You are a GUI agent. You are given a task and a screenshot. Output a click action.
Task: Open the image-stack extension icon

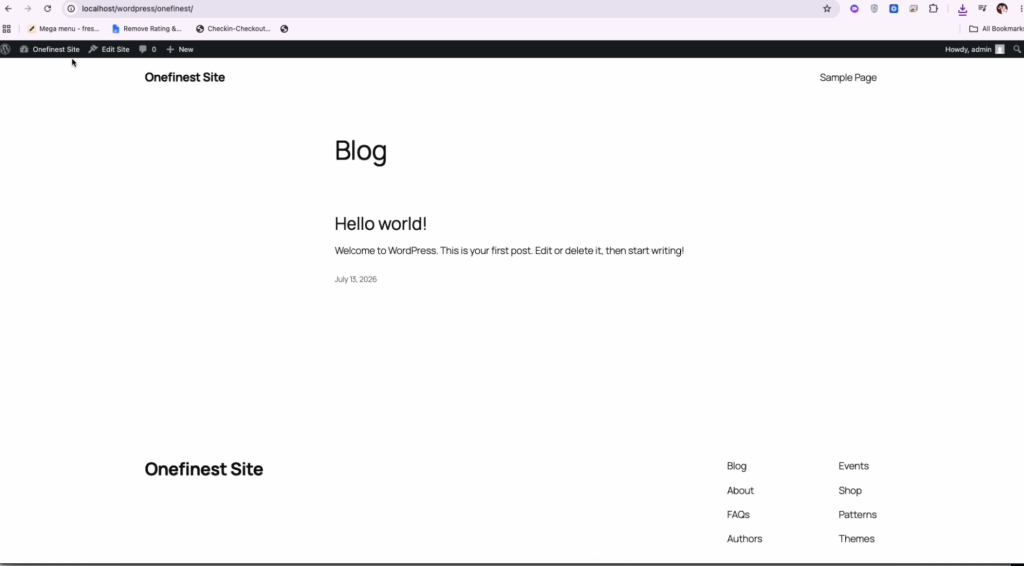(913, 8)
